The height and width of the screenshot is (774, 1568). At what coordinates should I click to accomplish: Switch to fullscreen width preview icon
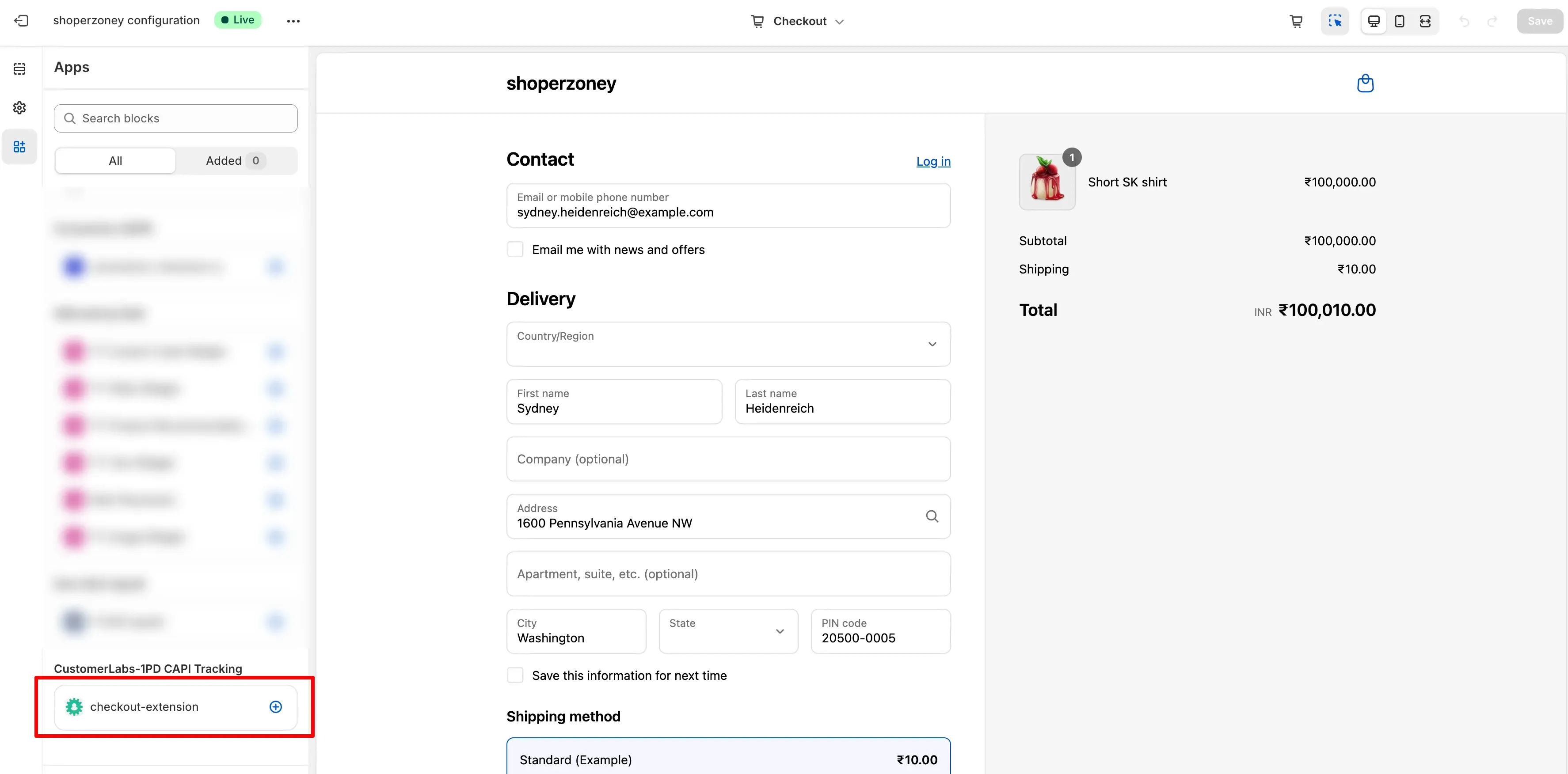[x=1425, y=21]
